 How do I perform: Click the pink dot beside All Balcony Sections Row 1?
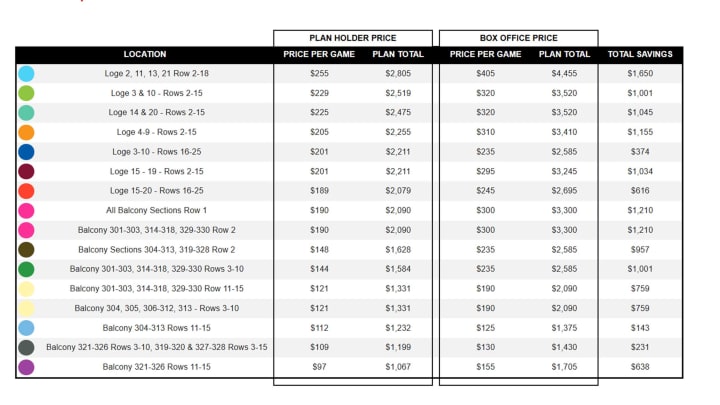click(26, 210)
